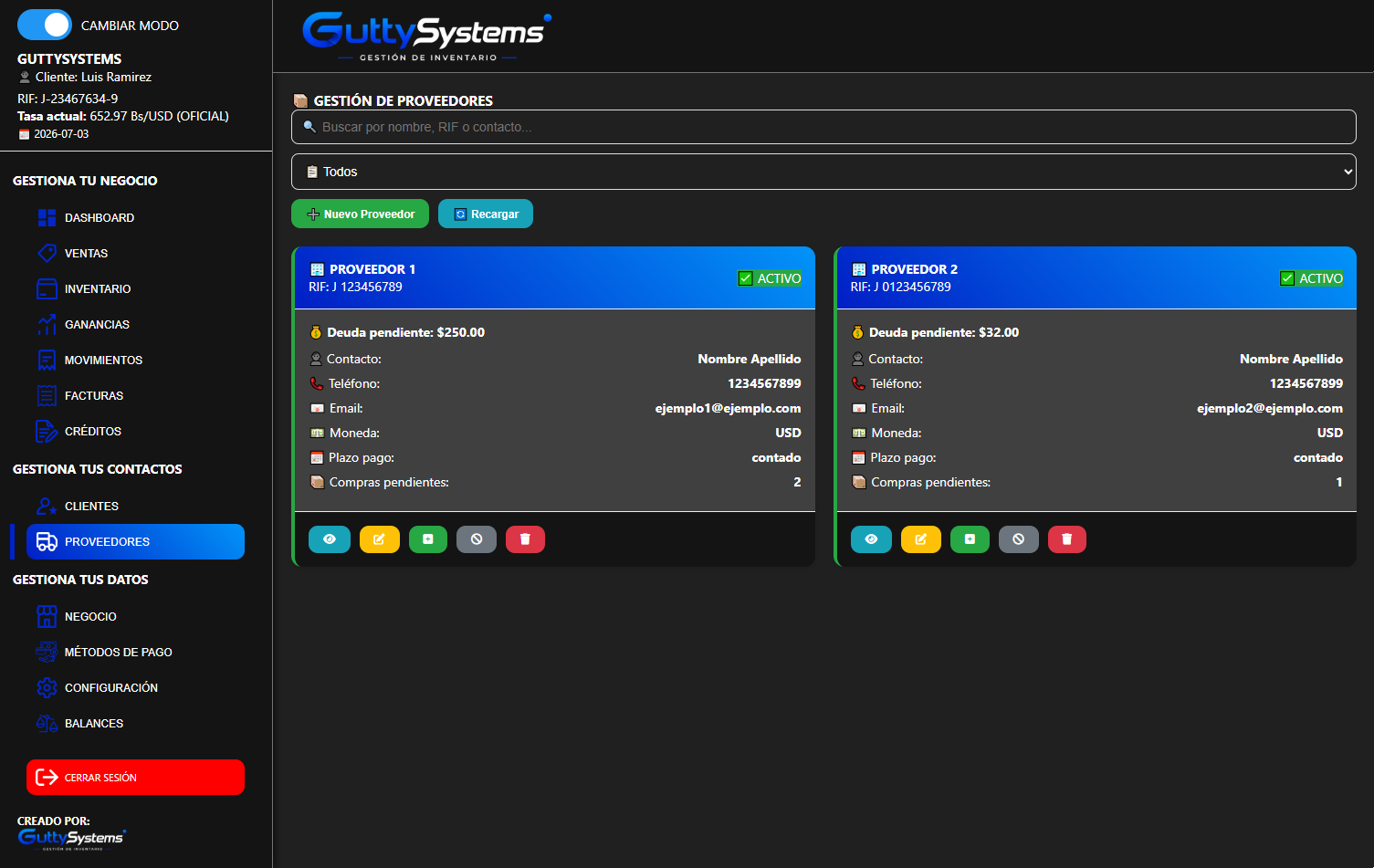Open the Todos filter dropdown
This screenshot has width=1374, height=868.
tap(823, 172)
